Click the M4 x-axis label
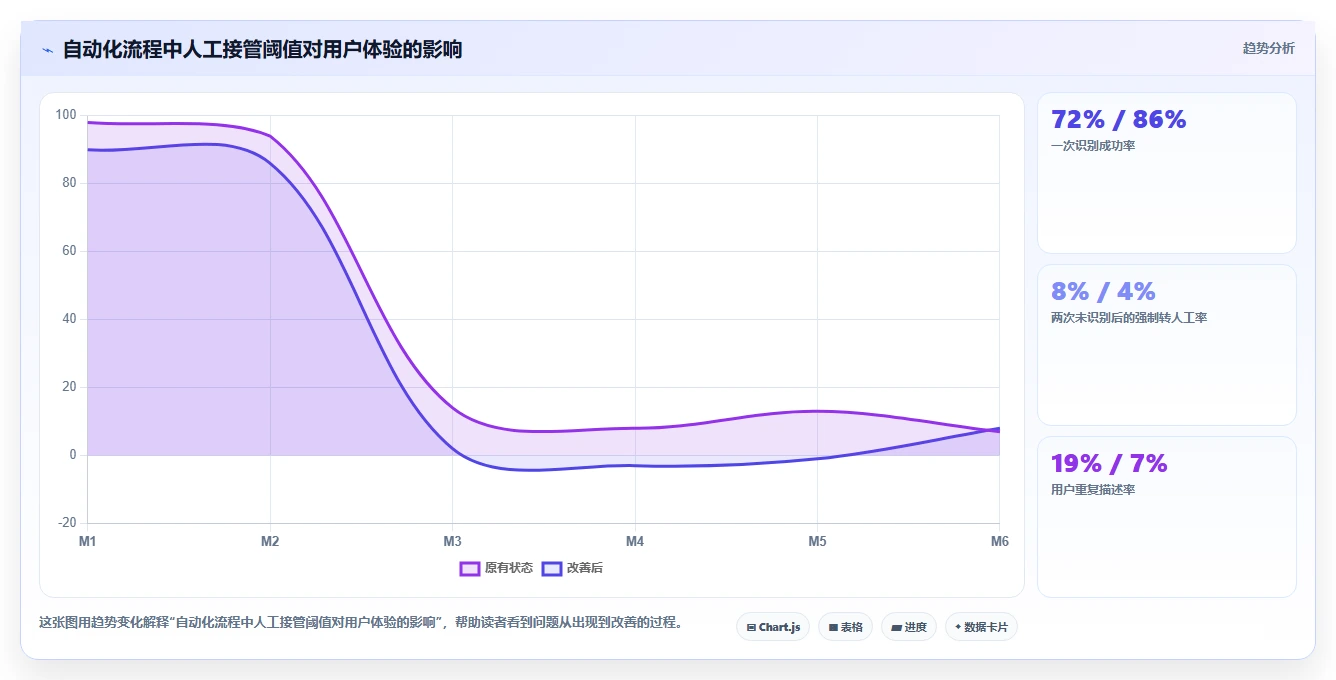Screen dimensions: 1336x680 [x=635, y=541]
